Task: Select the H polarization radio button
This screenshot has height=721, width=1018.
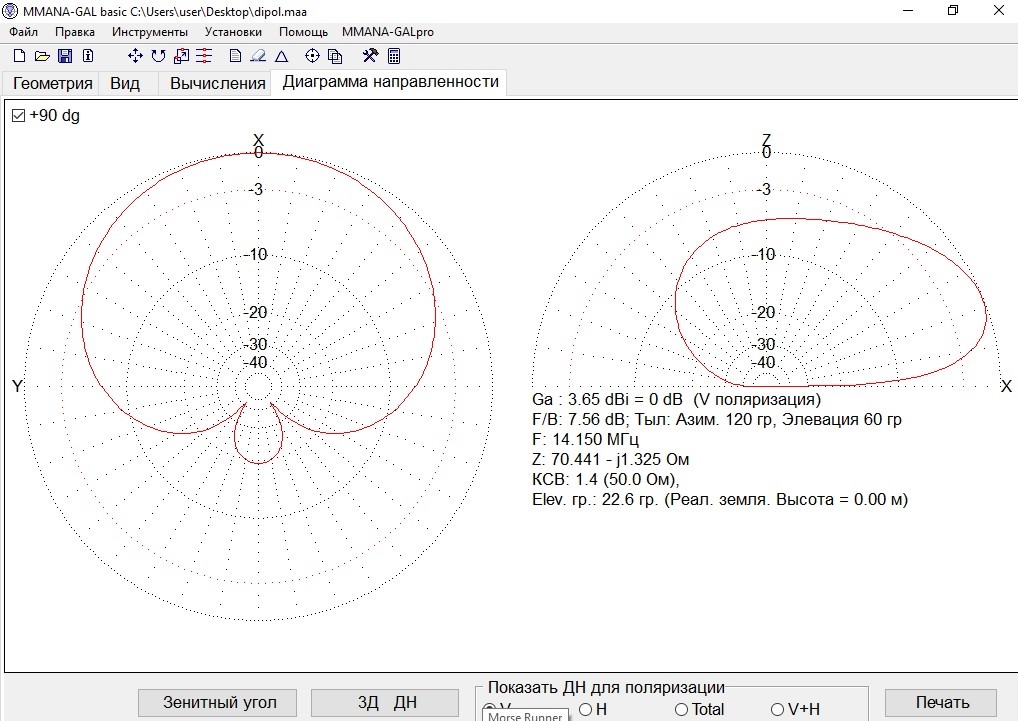Action: point(585,709)
